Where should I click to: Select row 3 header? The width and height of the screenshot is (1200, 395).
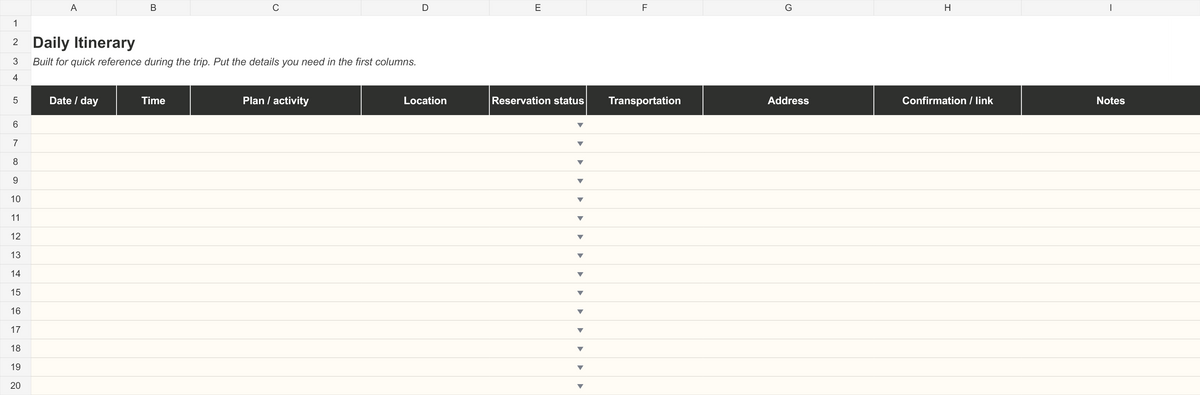(15, 62)
